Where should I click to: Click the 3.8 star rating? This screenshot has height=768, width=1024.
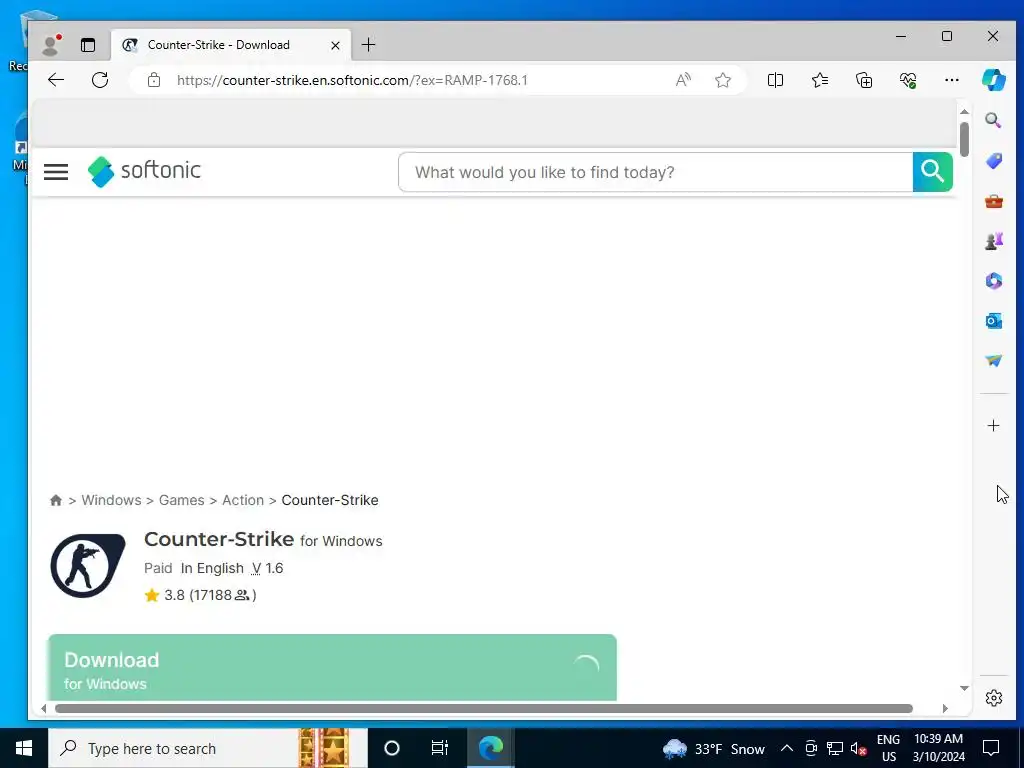click(200, 595)
